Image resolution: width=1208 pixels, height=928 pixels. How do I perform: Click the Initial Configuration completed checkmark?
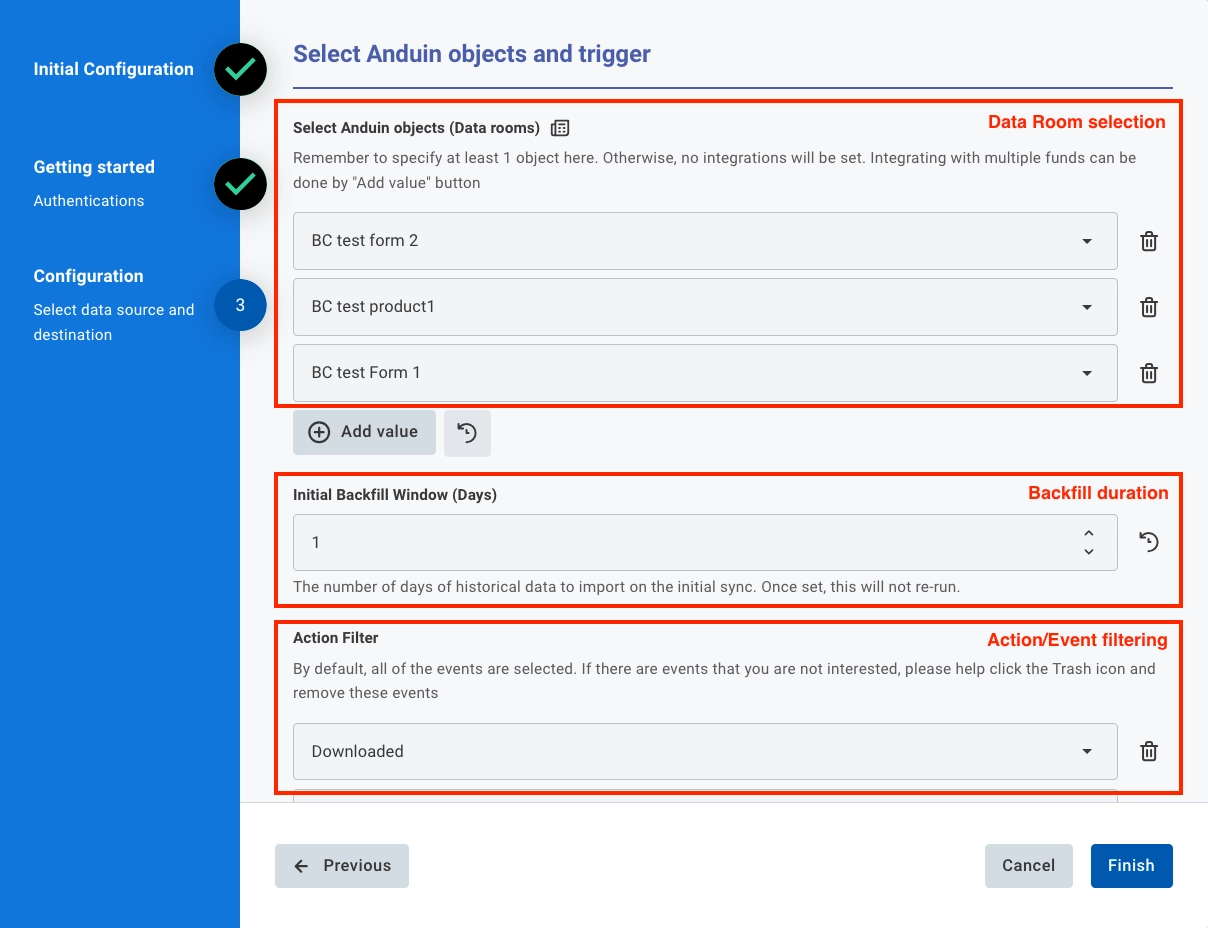[x=240, y=70]
